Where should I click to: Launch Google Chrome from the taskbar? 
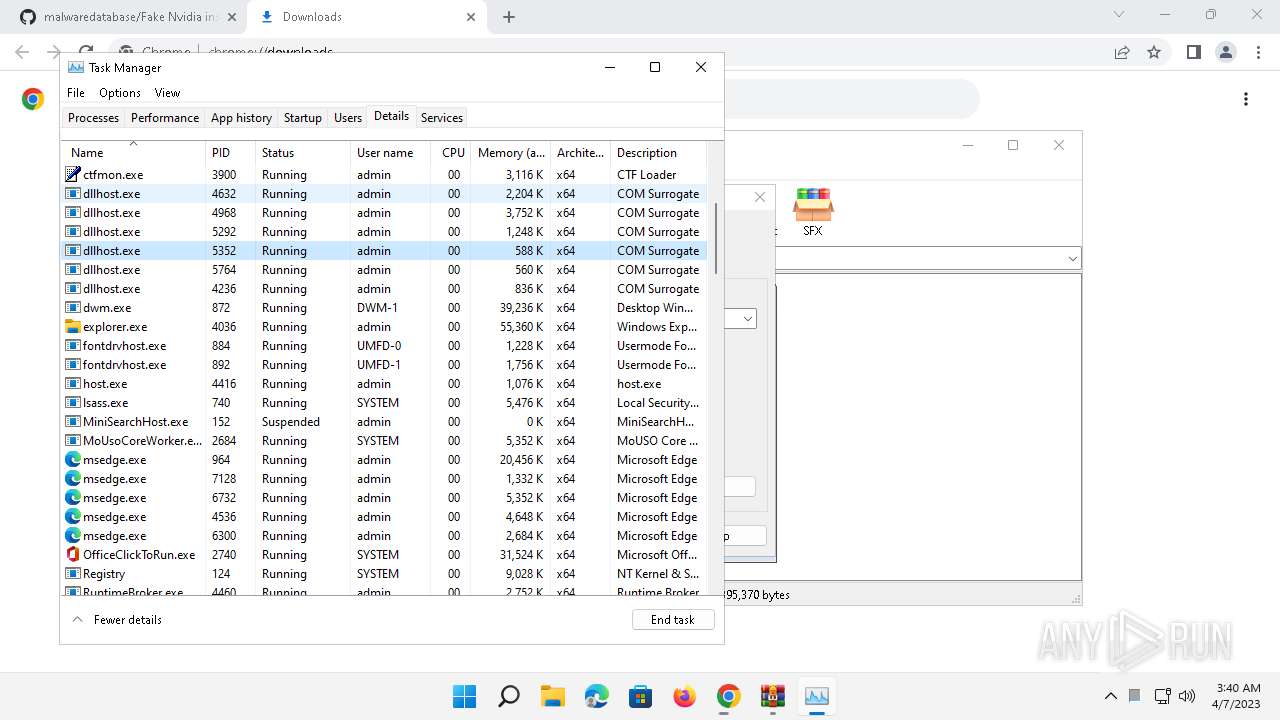(x=728, y=696)
